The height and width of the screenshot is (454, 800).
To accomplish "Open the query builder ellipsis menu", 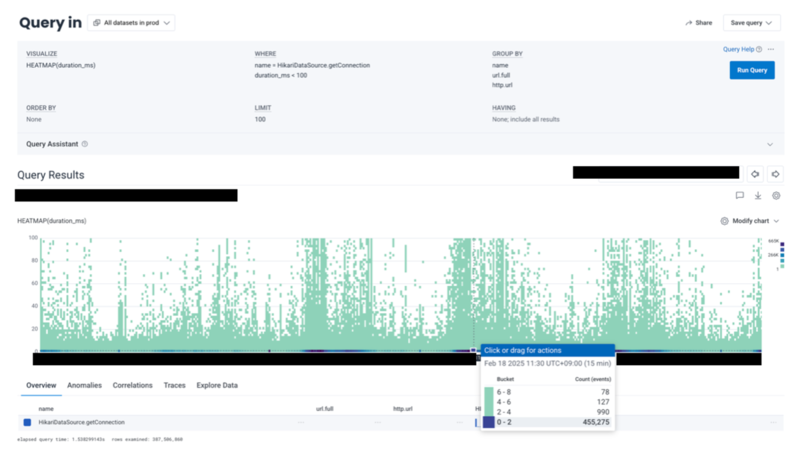I will (x=771, y=49).
